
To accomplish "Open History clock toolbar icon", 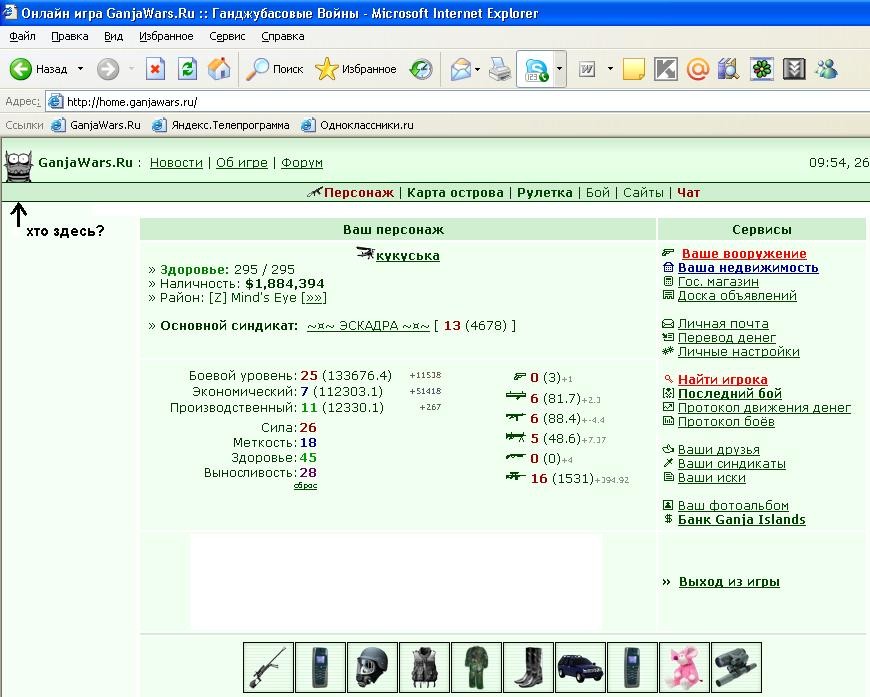I will point(421,69).
